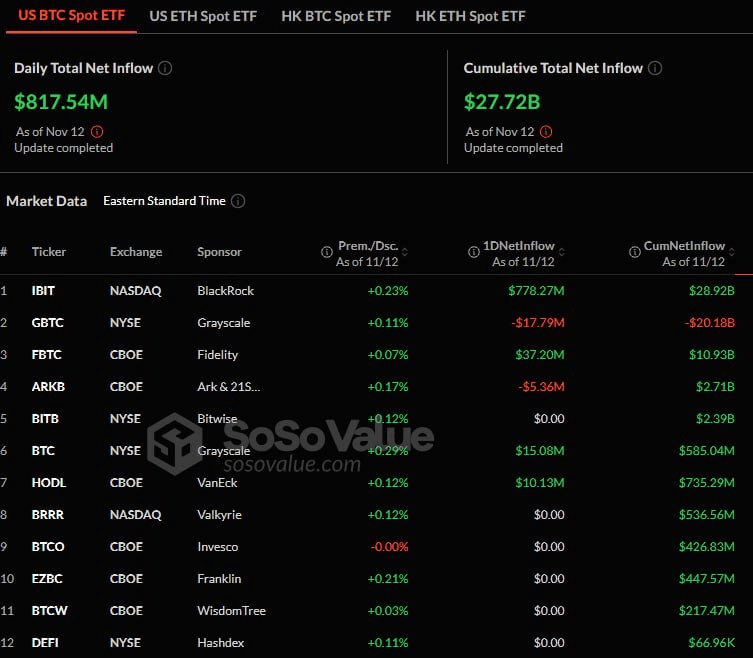753x658 pixels.
Task: Click FBTC's $37.20M one-day inflow
Action: tap(540, 355)
